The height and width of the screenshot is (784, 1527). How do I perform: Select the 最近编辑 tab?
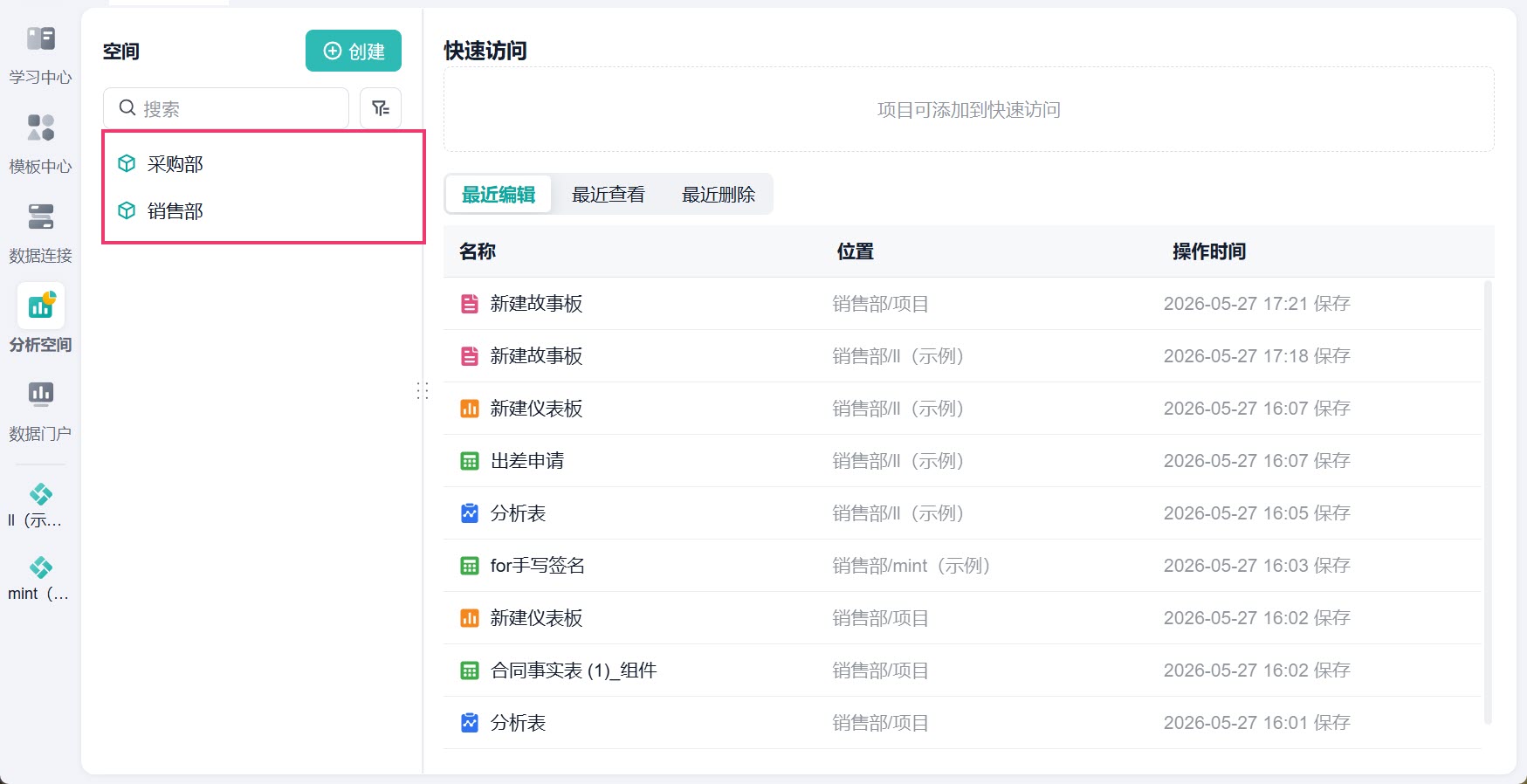499,195
